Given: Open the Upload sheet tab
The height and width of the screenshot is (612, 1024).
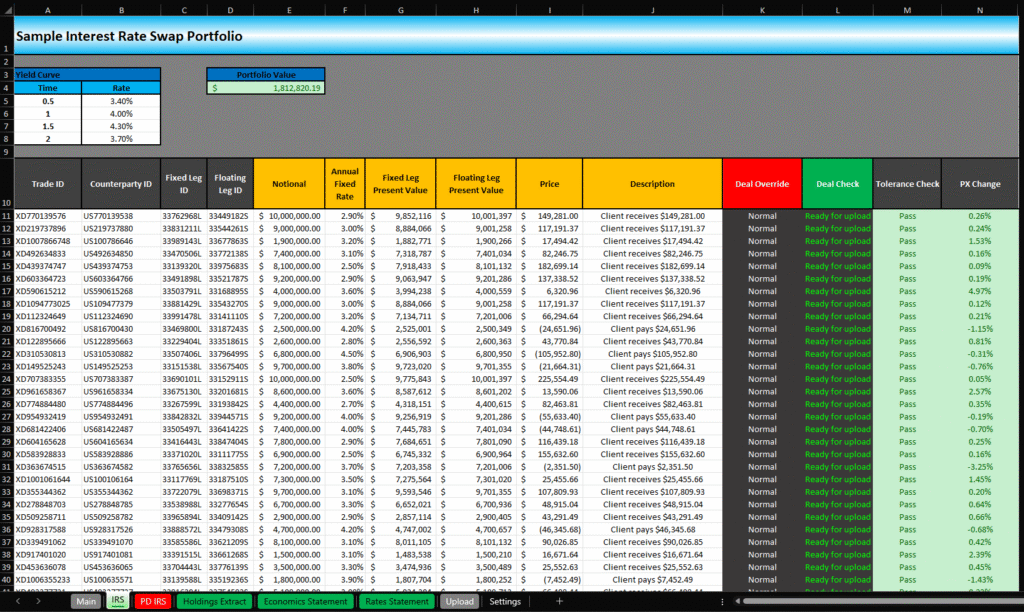Looking at the screenshot, I should click(459, 602).
